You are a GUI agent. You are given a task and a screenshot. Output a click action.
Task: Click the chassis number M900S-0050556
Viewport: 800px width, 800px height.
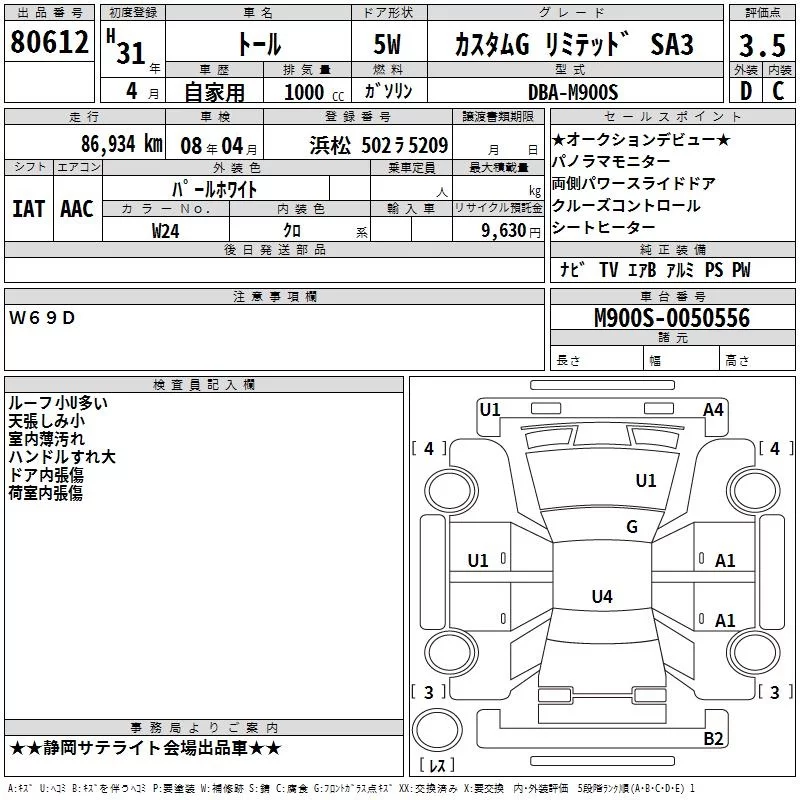click(672, 318)
